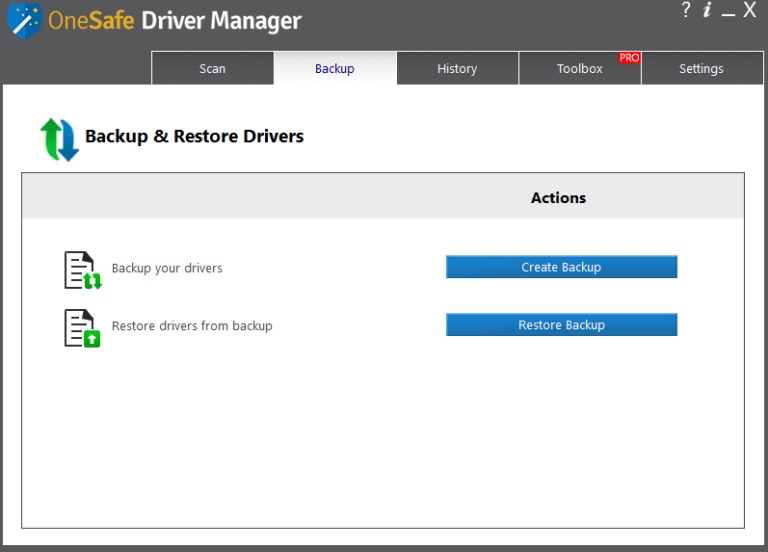The image size is (768, 552).
Task: Switch to the History tab
Action: pyautogui.click(x=457, y=68)
